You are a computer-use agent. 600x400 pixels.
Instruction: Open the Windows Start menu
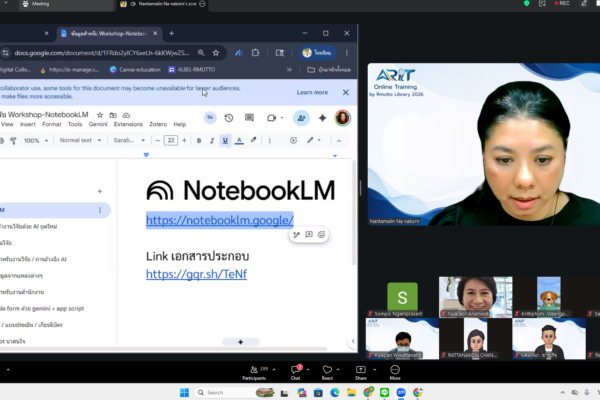(x=184, y=392)
